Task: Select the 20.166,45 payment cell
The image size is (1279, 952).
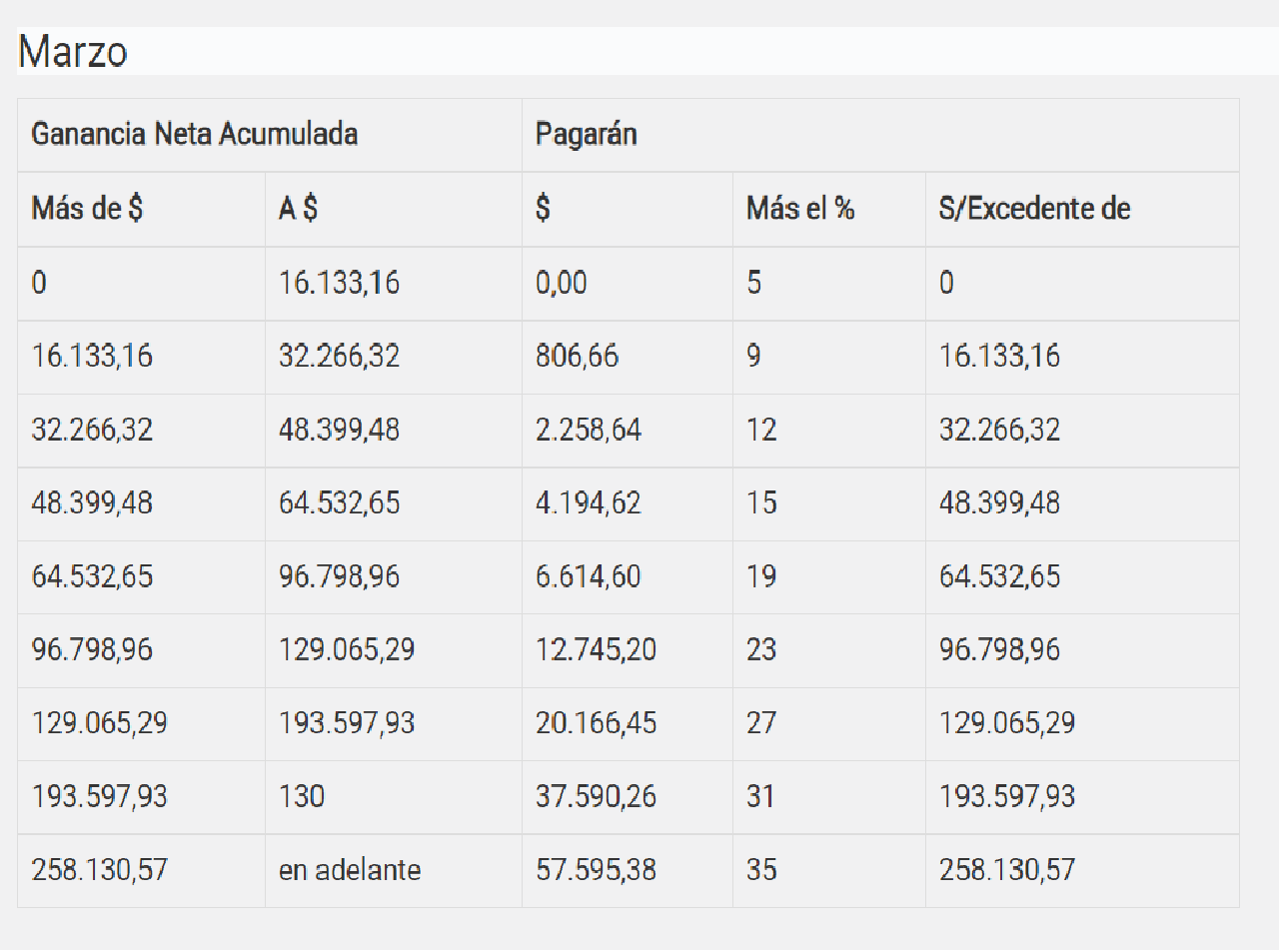Action: coord(597,723)
